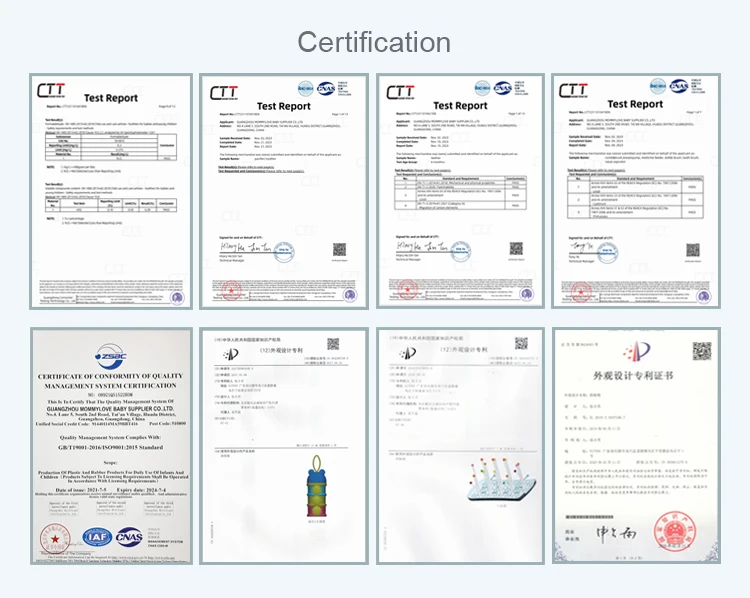This screenshot has width=750, height=598.
Task: Click the QR code on Tony Ye's Test Report
Action: coord(693,250)
